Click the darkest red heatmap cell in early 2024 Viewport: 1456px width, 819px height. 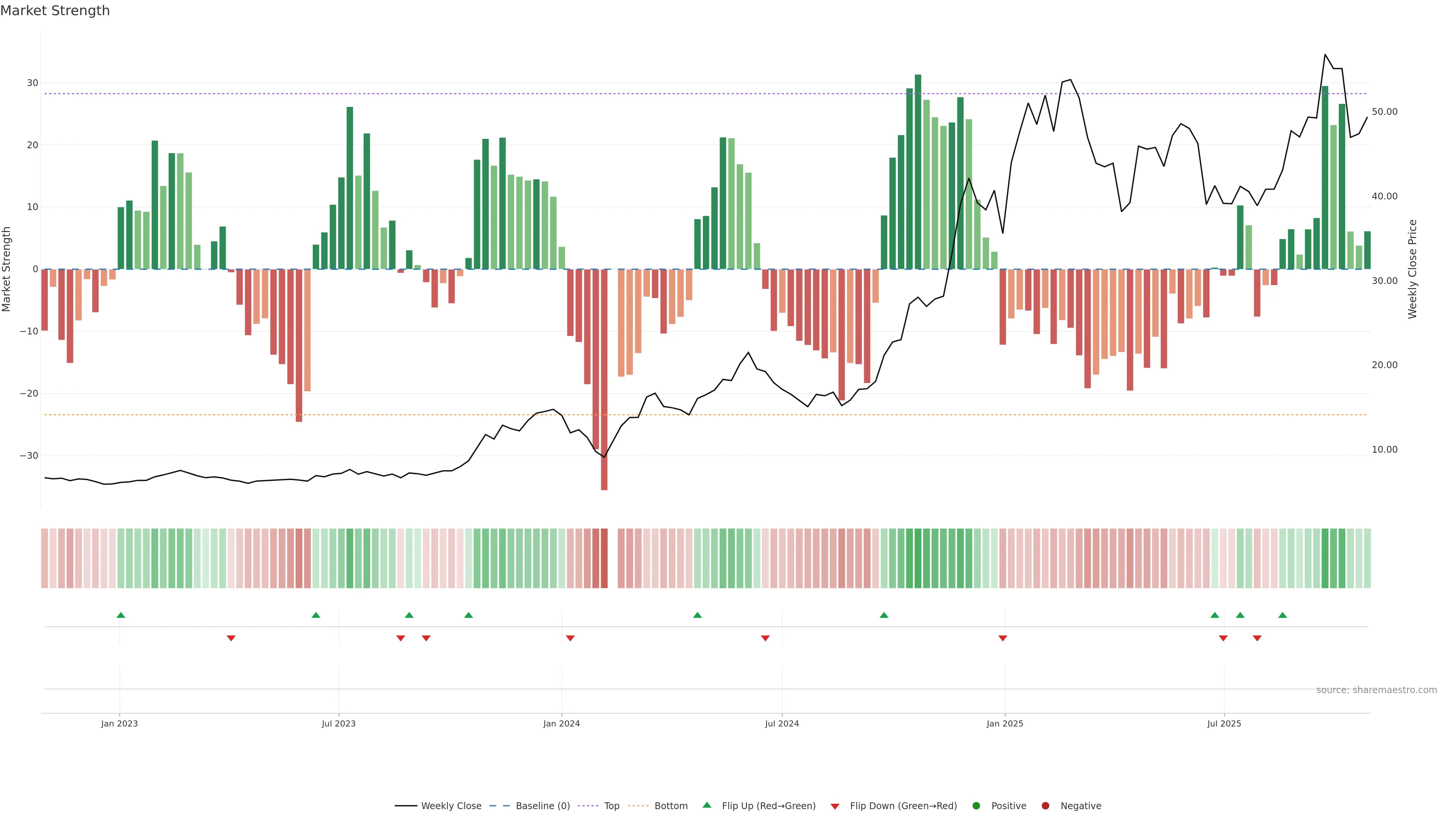click(604, 558)
